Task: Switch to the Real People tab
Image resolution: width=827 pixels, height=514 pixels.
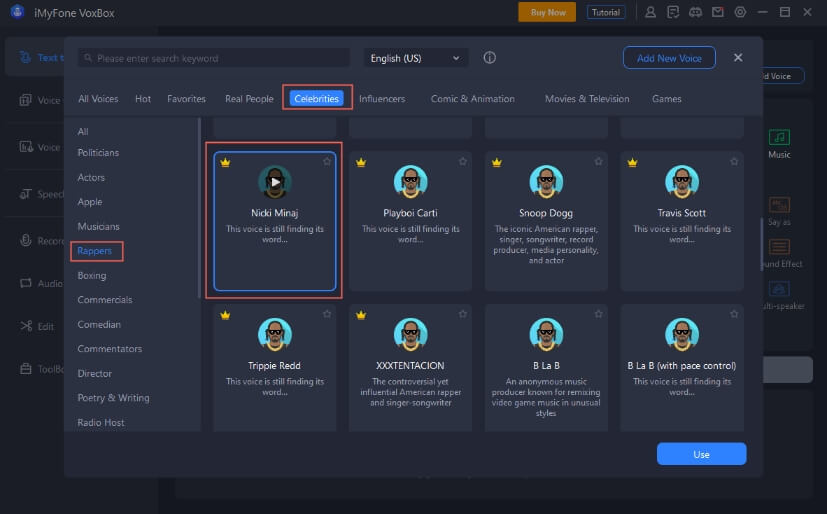Action: (249, 99)
